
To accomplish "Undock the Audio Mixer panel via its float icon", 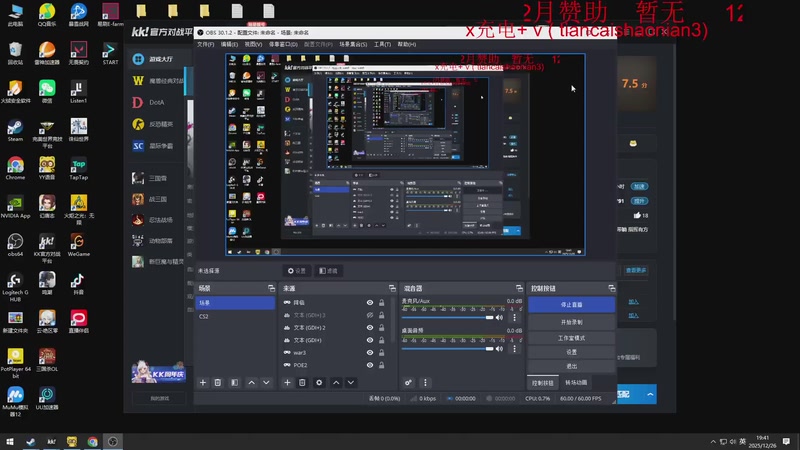I will [x=519, y=288].
